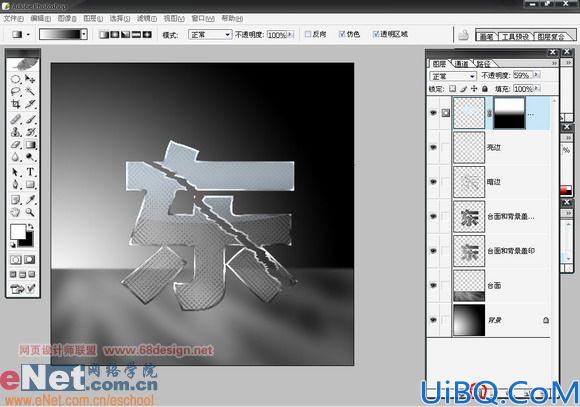580x407 pixels.
Task: Switch to the 路径 (Paths) tab
Action: click(483, 64)
